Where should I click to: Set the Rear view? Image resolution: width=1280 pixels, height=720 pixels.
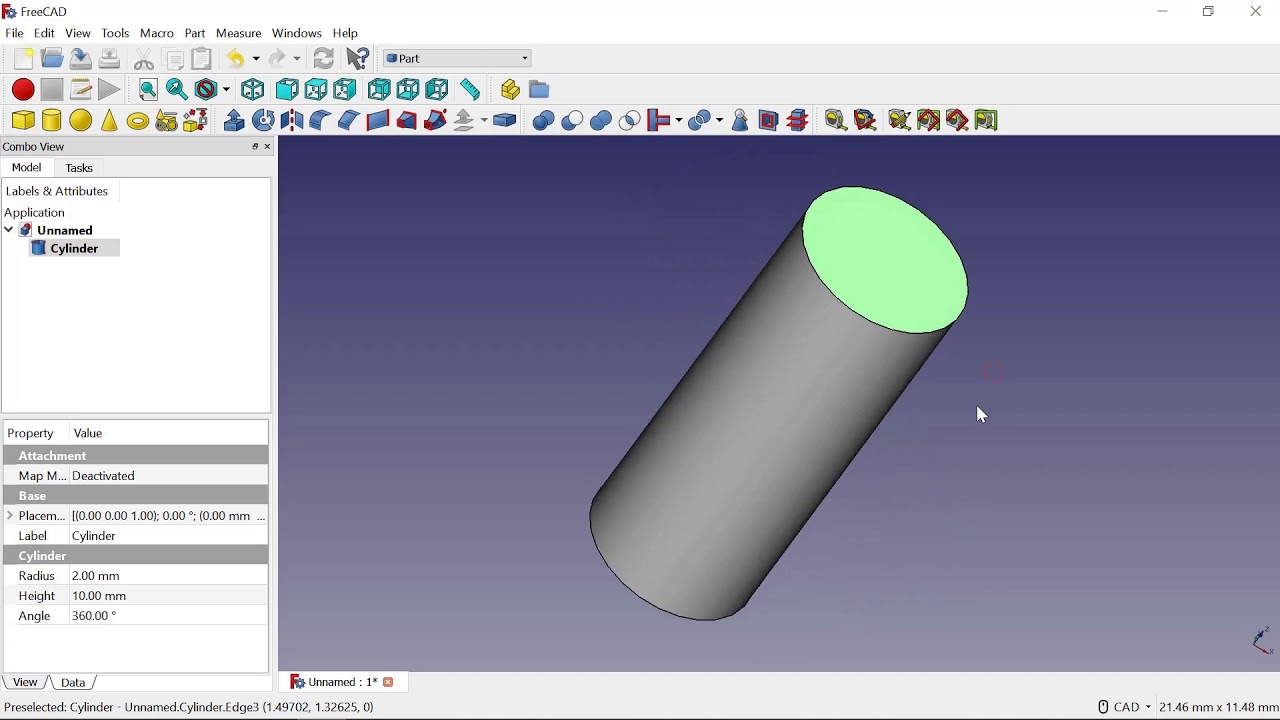(x=380, y=90)
